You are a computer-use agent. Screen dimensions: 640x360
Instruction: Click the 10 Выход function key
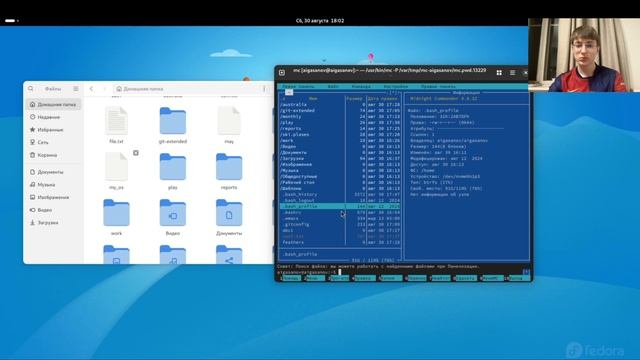[x=518, y=278]
